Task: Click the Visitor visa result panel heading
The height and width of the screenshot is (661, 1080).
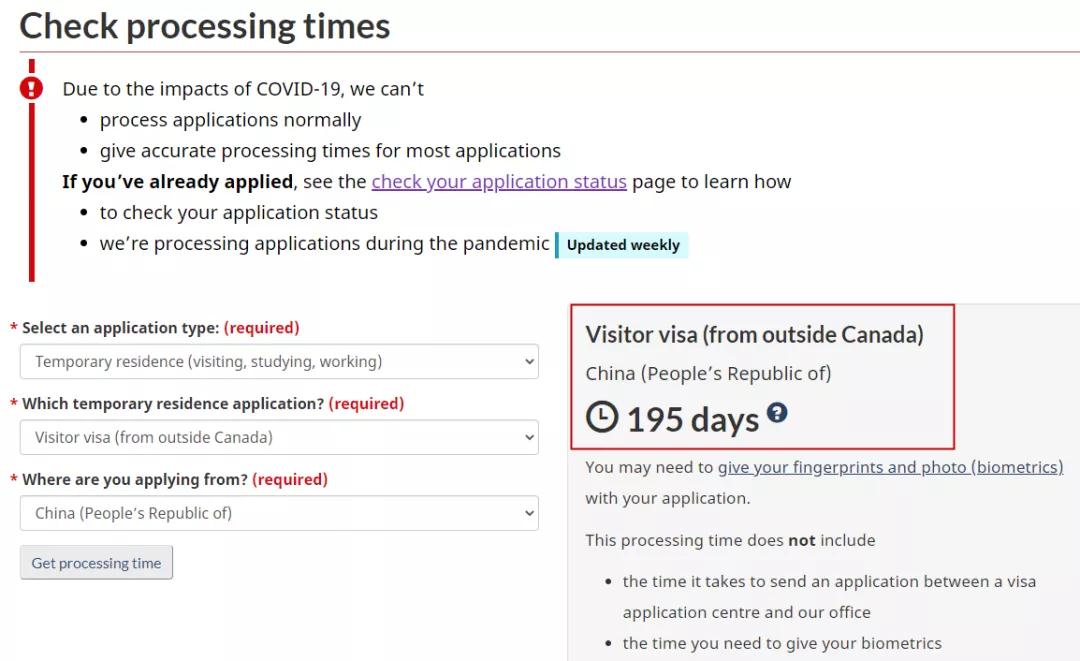Action: click(754, 334)
